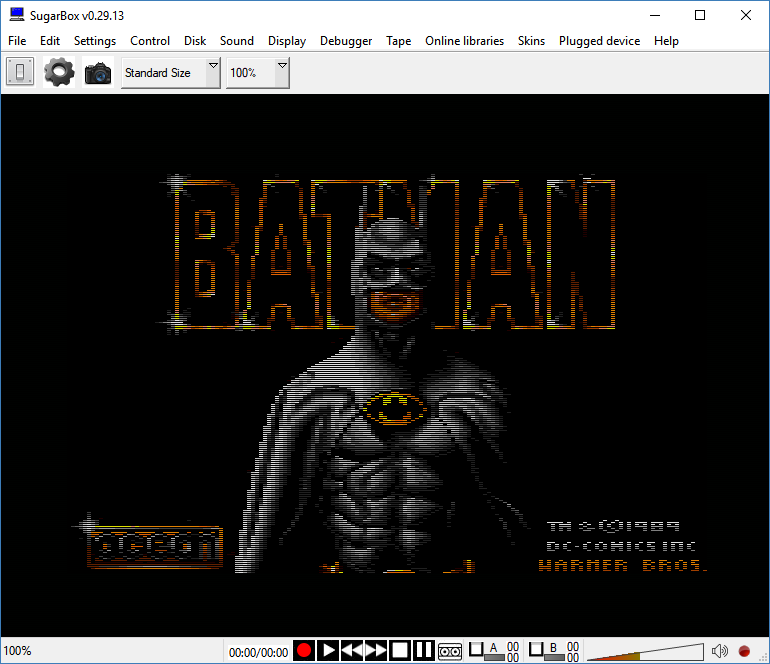Click the drive B disk icon

pyautogui.click(x=553, y=651)
